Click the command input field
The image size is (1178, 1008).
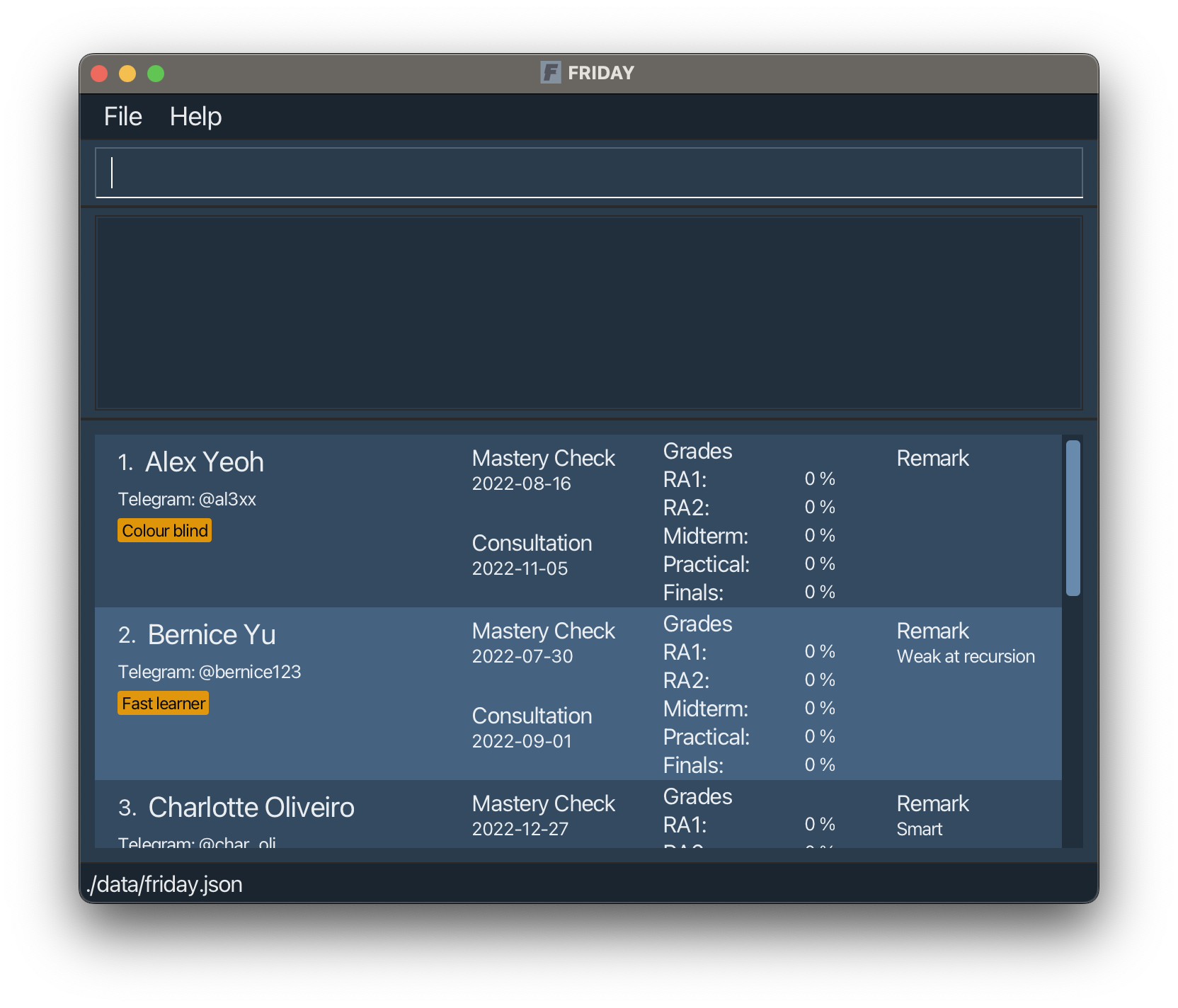click(589, 173)
